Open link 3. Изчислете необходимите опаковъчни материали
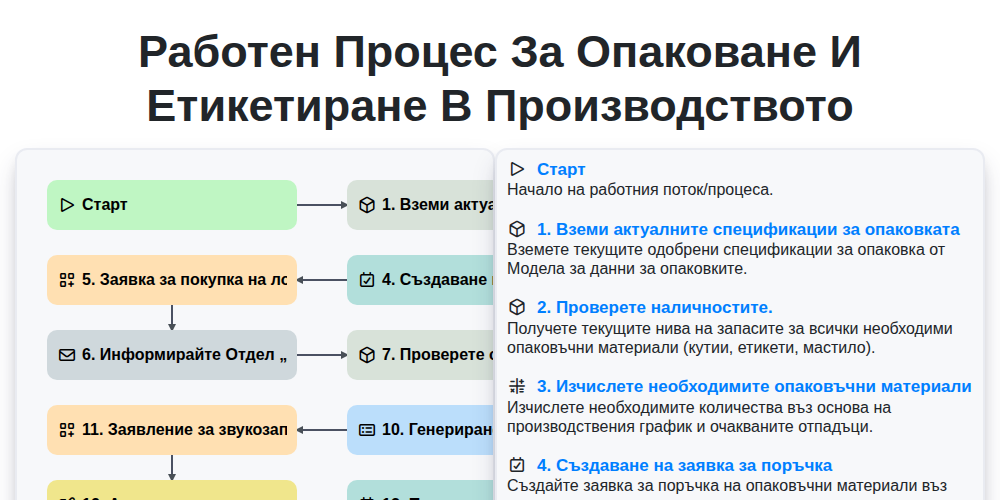Screen dimensions: 1000x500 [754, 386]
